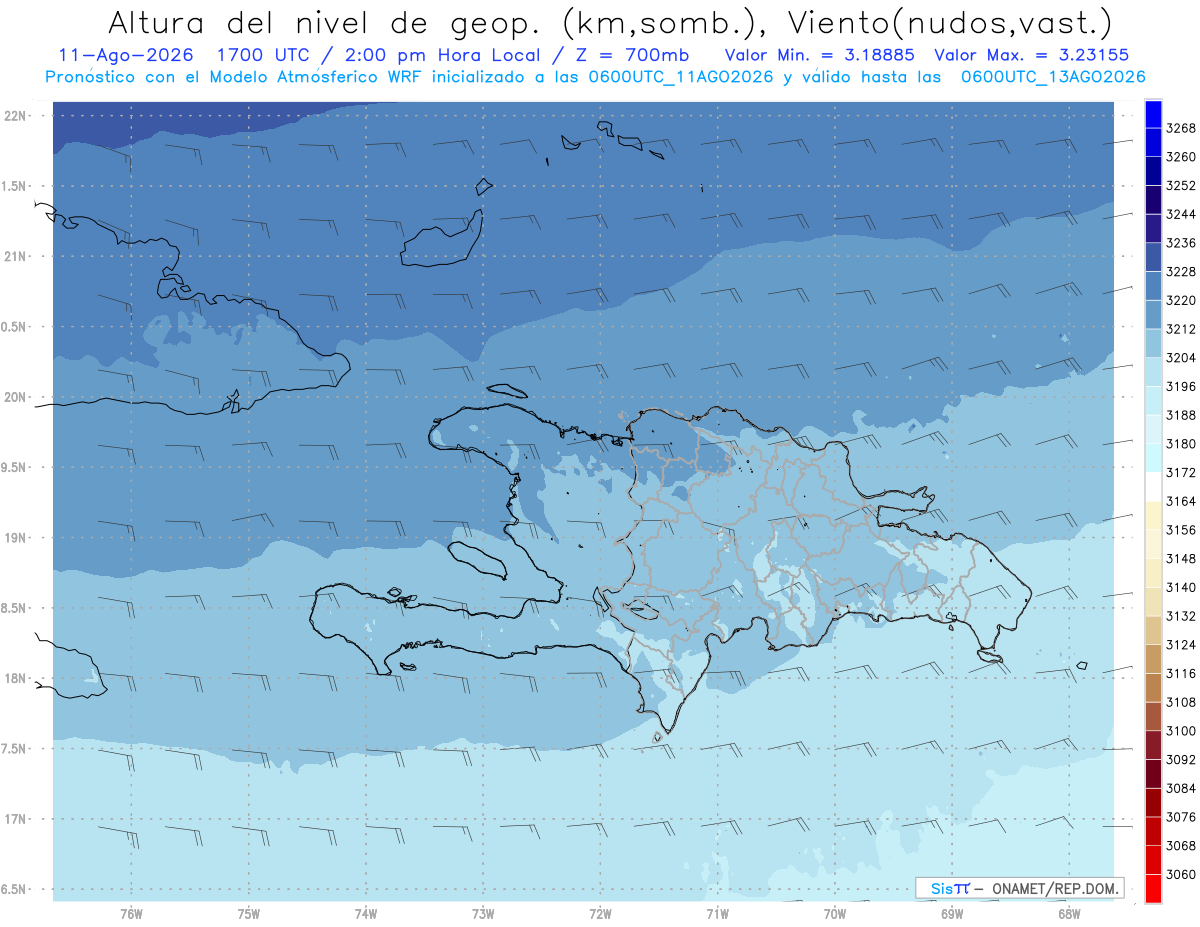1200x927 pixels.
Task: Click the 'Z = 700mb' level text
Action: 630,56
